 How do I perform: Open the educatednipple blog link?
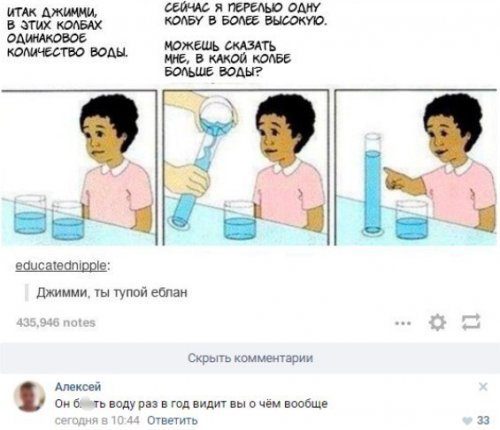click(61, 266)
